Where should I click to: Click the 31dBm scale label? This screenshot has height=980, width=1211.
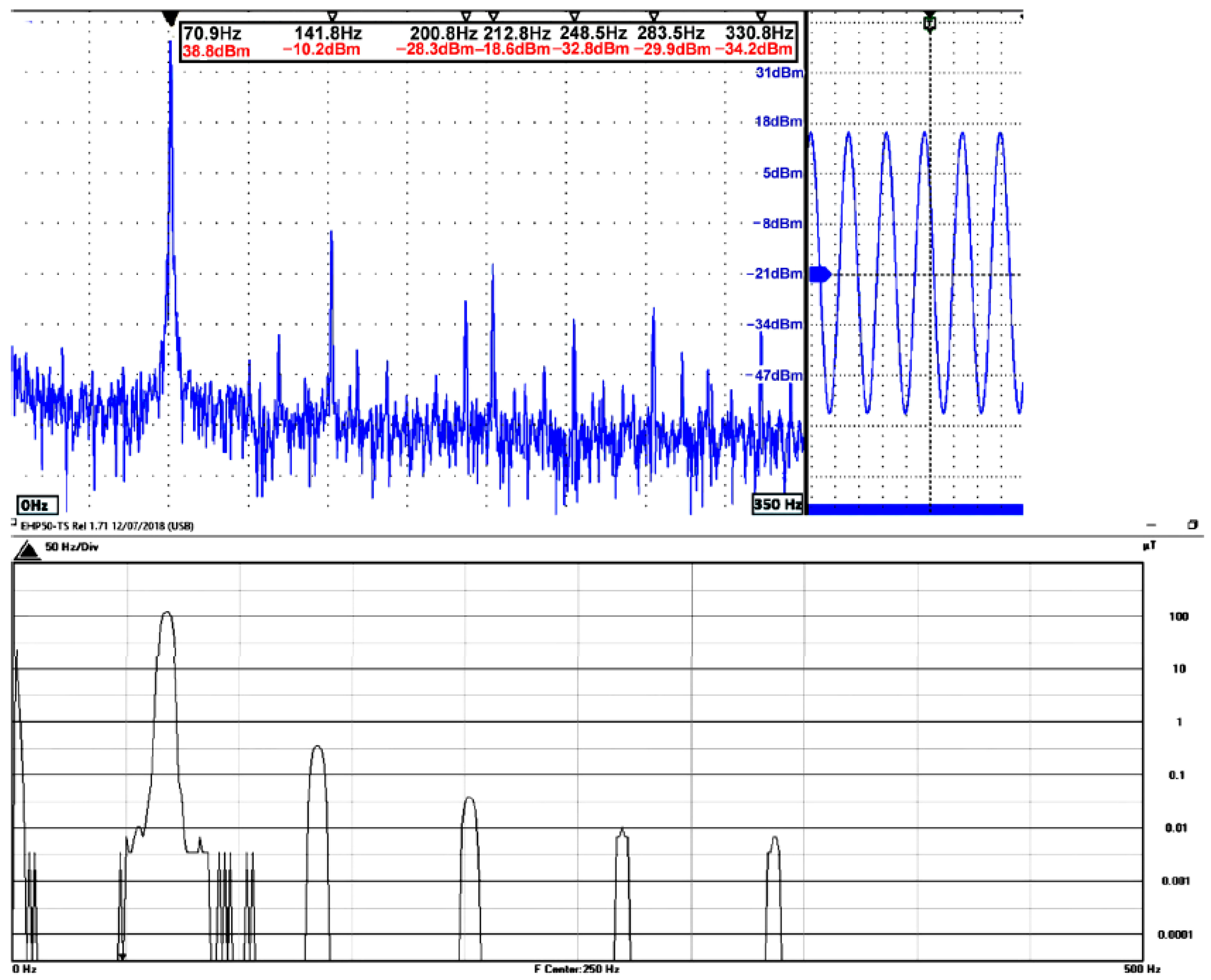(x=779, y=72)
